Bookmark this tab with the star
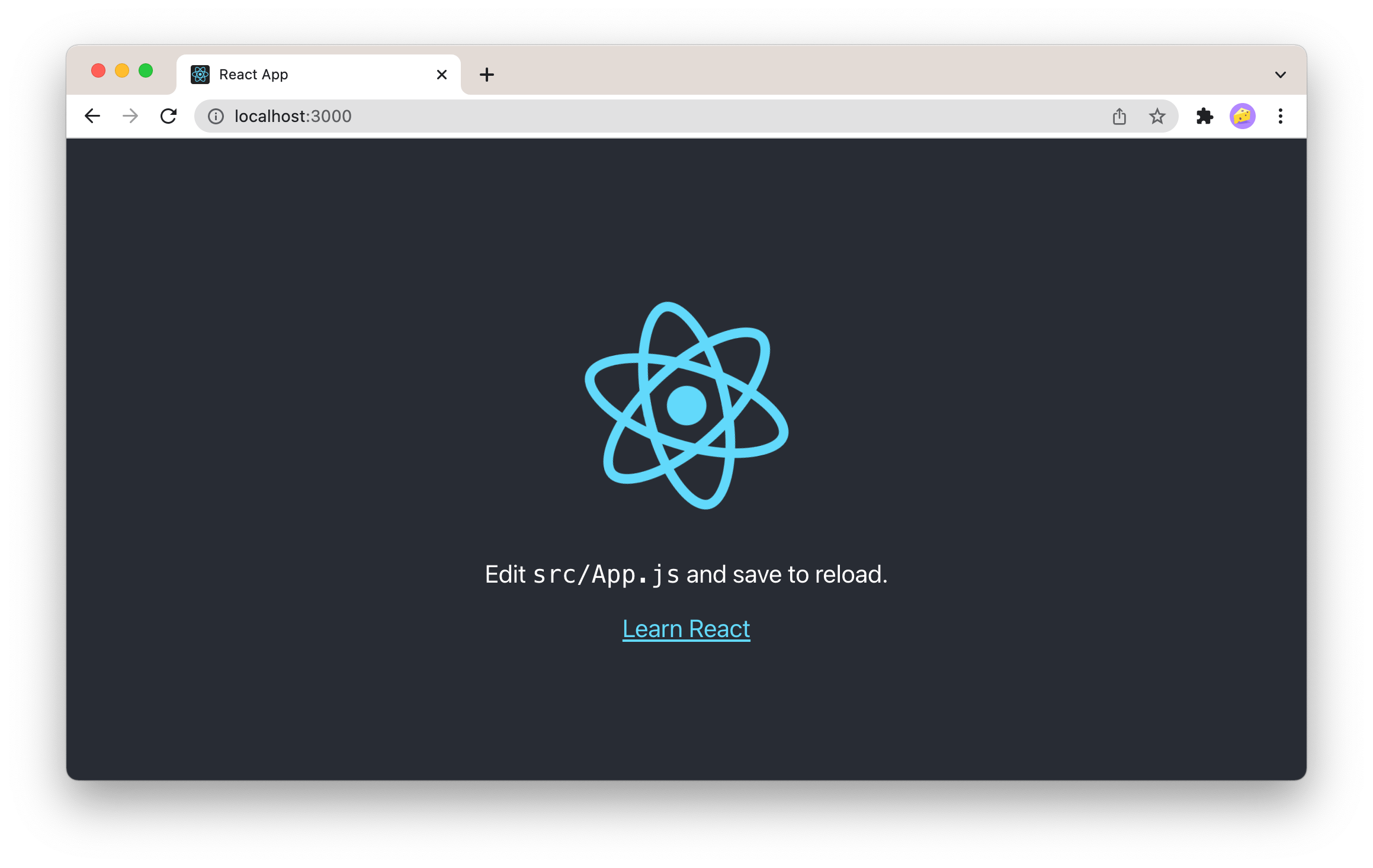The image size is (1373, 868). pyautogui.click(x=1157, y=116)
